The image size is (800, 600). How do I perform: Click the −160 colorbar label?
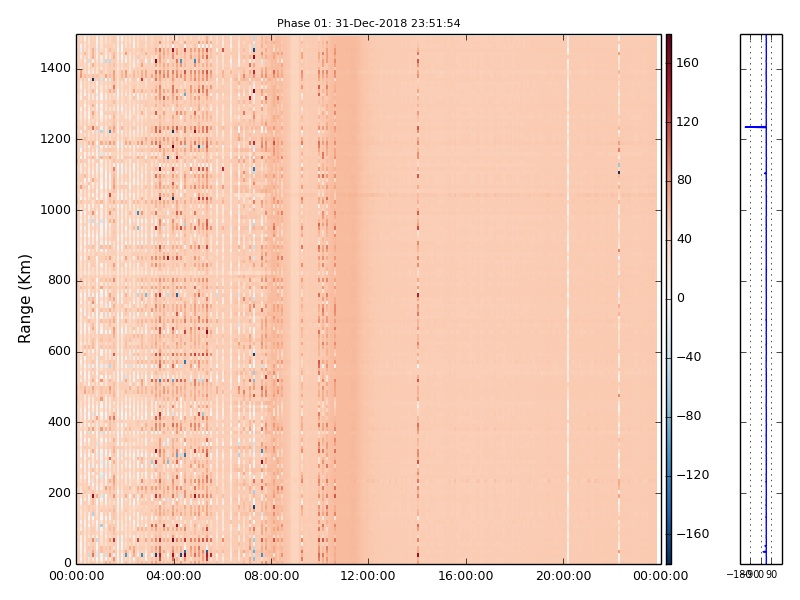click(693, 534)
